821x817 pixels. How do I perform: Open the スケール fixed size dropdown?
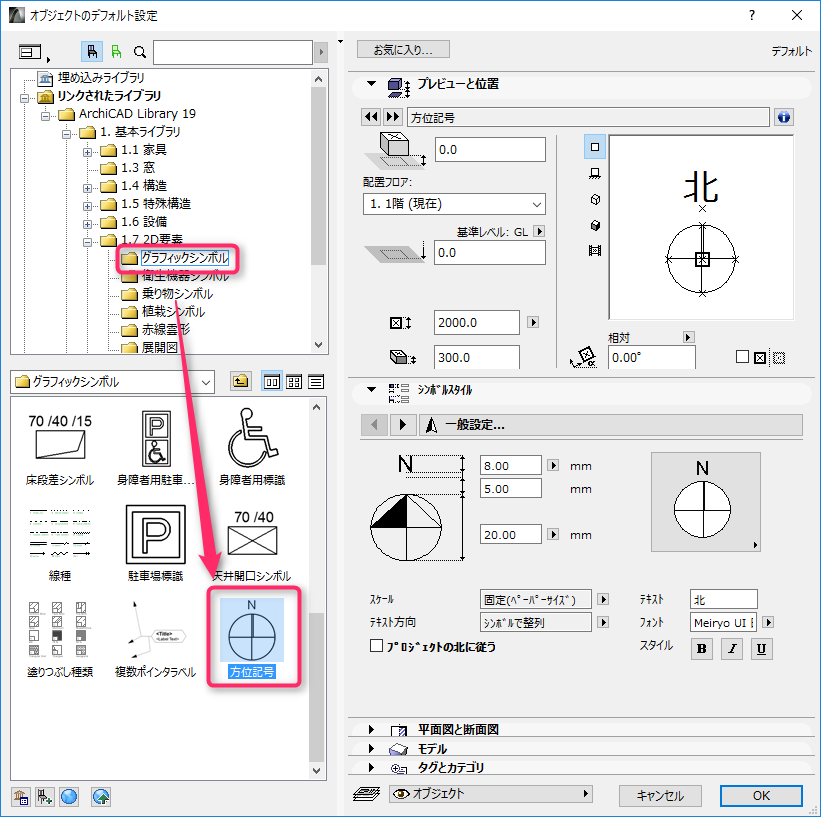coord(603,599)
